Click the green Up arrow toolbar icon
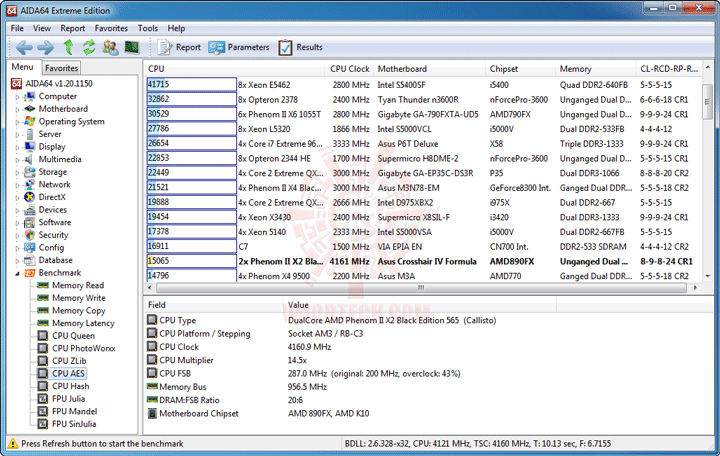Viewport: 720px width, 456px height. pos(68,47)
